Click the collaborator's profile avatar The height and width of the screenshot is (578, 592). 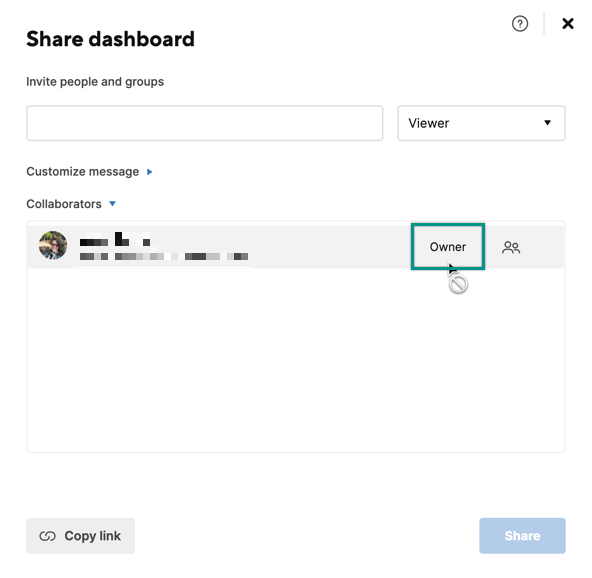tap(53, 245)
